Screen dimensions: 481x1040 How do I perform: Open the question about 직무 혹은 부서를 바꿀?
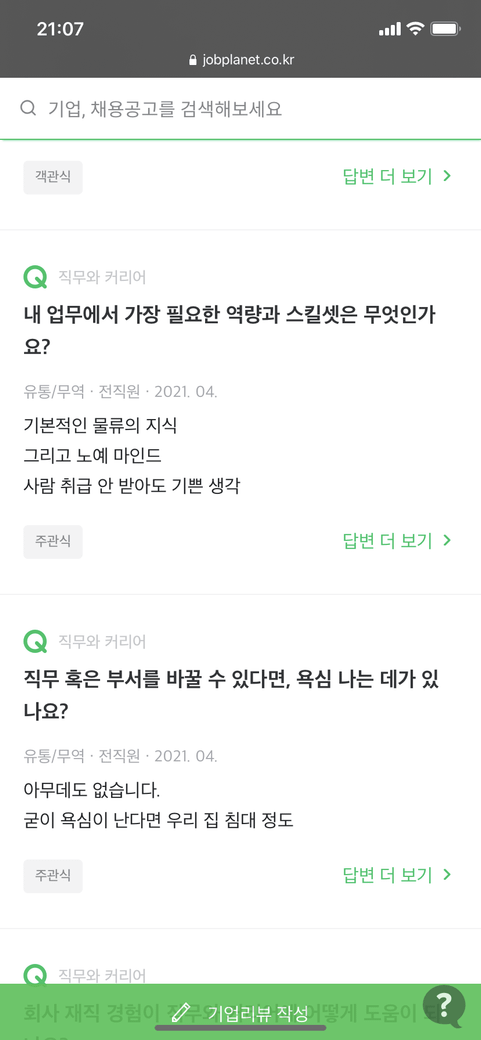pos(232,695)
